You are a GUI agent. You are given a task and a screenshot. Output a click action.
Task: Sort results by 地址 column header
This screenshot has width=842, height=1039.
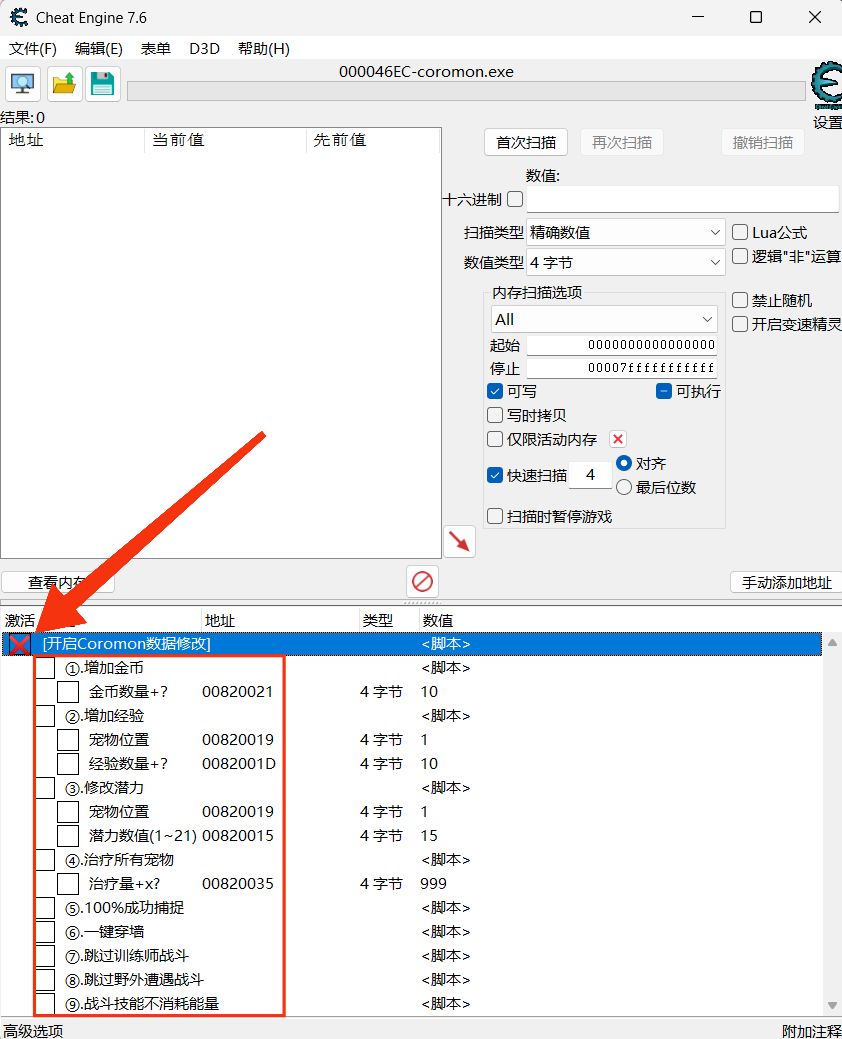click(73, 140)
